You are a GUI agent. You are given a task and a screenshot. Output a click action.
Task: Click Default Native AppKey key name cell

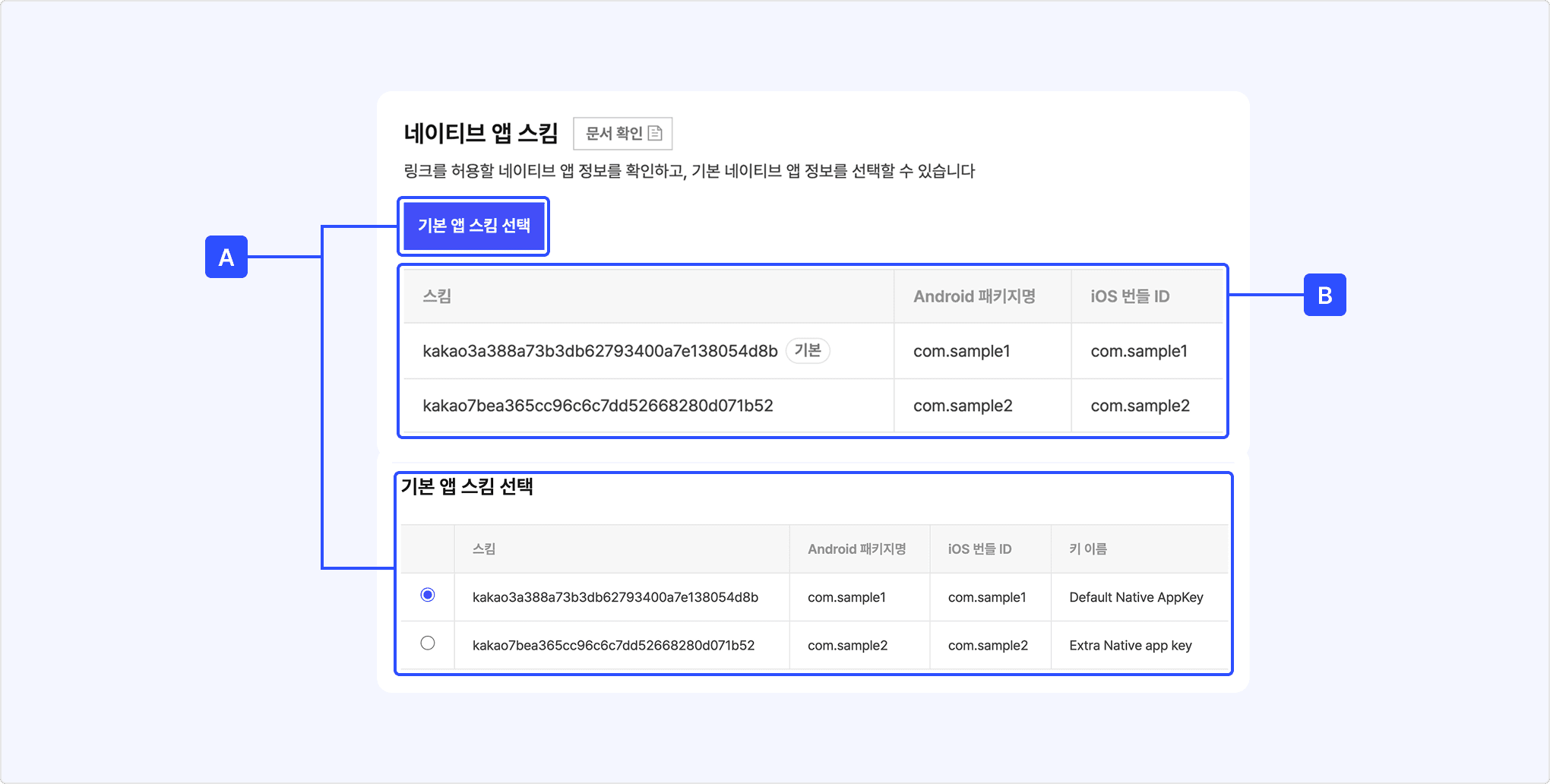[x=1136, y=597]
